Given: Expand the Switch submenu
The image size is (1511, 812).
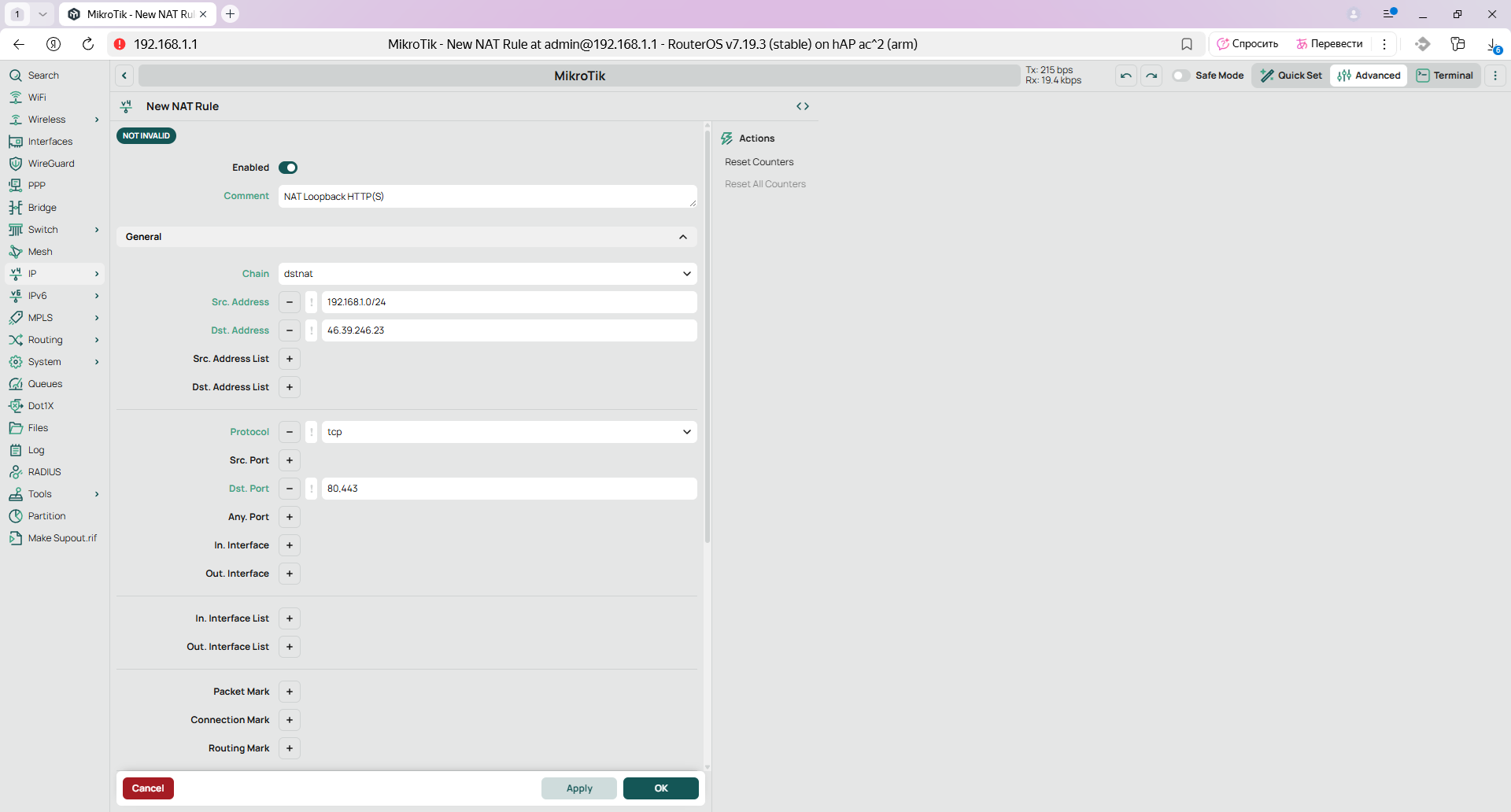Looking at the screenshot, I should [x=97, y=230].
